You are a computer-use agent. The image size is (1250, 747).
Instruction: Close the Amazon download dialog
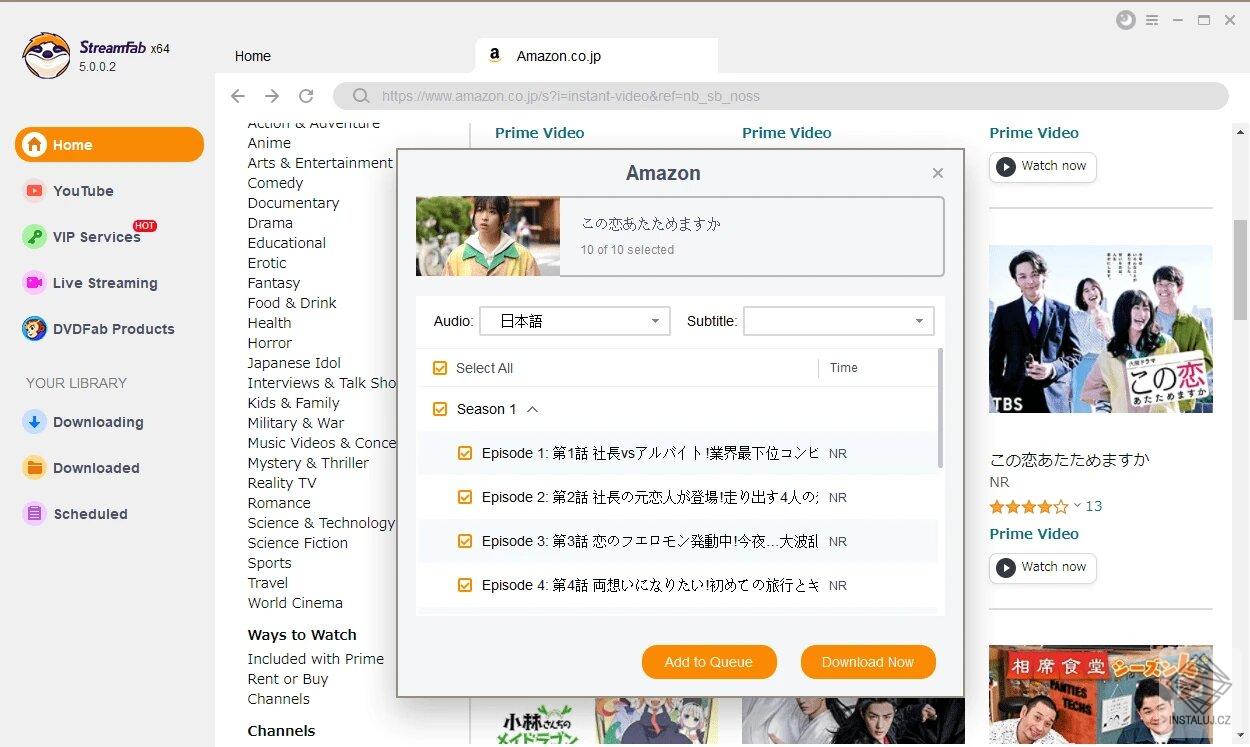click(938, 173)
